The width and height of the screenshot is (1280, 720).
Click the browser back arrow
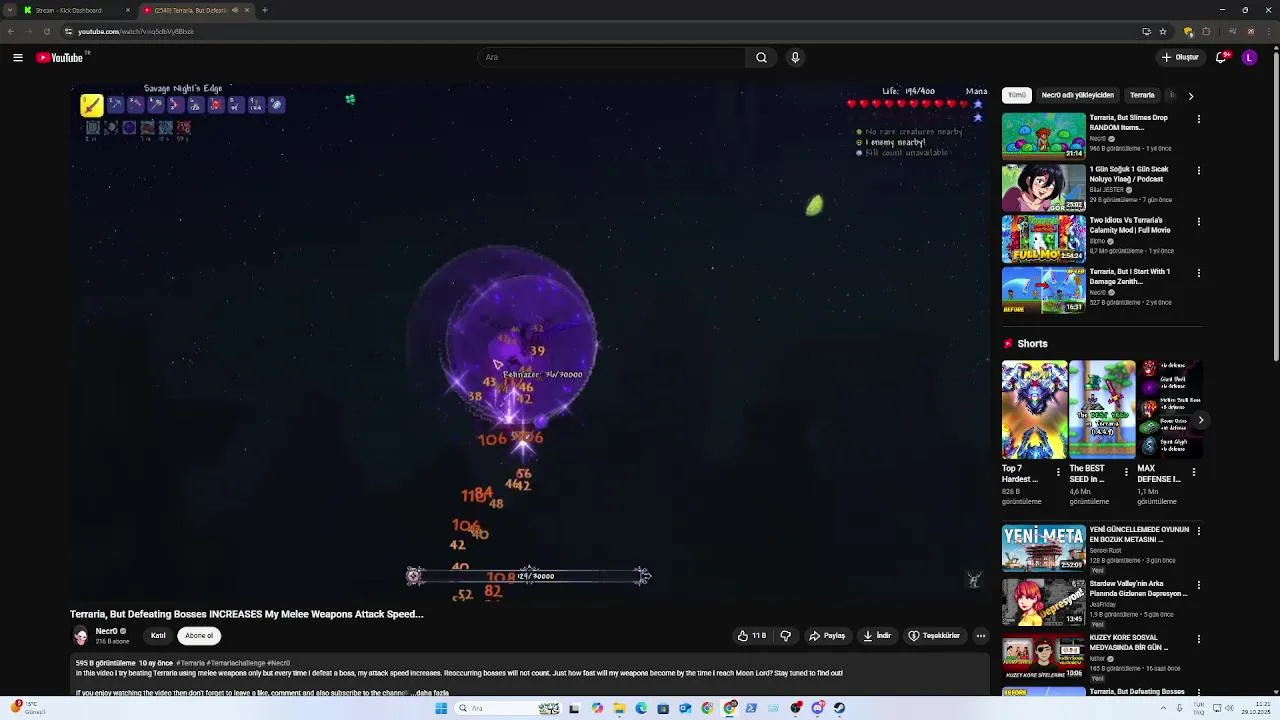[11, 31]
